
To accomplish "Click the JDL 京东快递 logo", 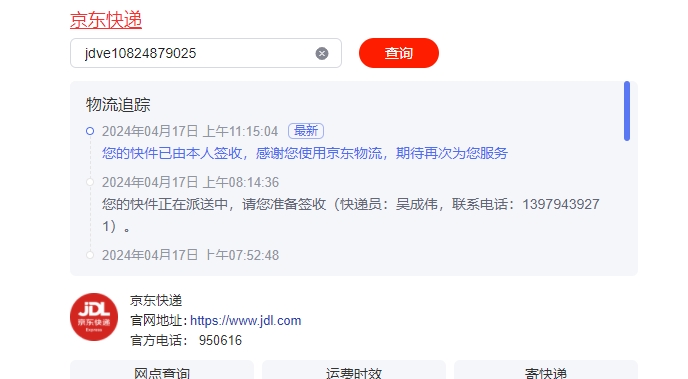I will [x=94, y=317].
